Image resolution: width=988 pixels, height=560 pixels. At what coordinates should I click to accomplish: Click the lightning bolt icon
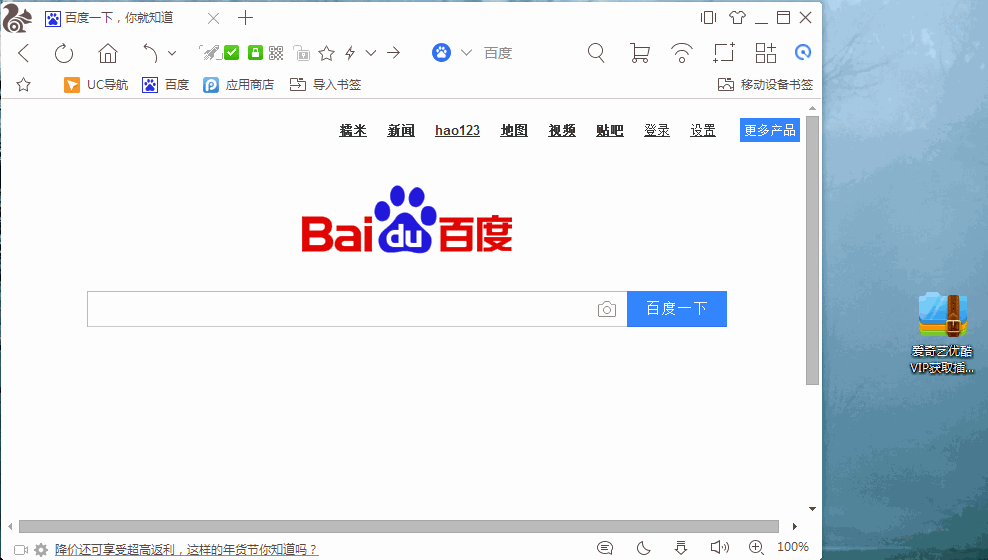(350, 53)
